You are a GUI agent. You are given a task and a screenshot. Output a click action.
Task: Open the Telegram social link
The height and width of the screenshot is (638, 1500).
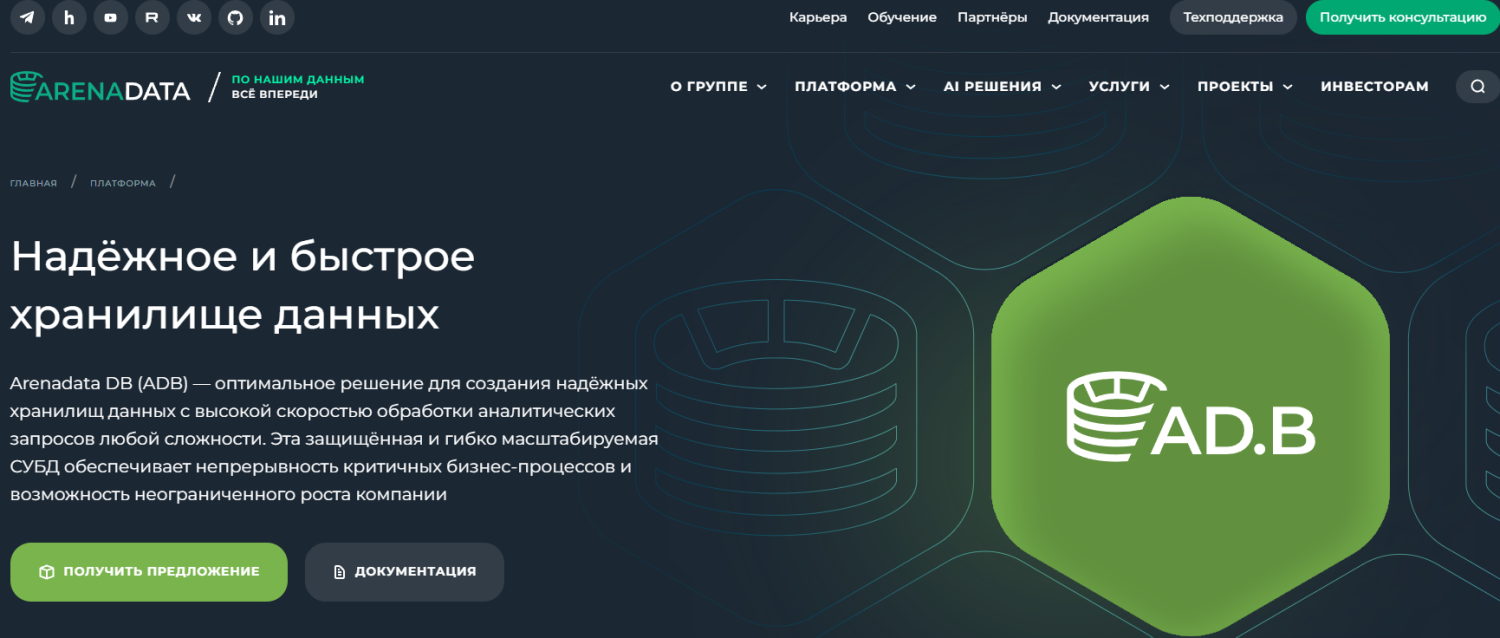[x=27, y=18]
